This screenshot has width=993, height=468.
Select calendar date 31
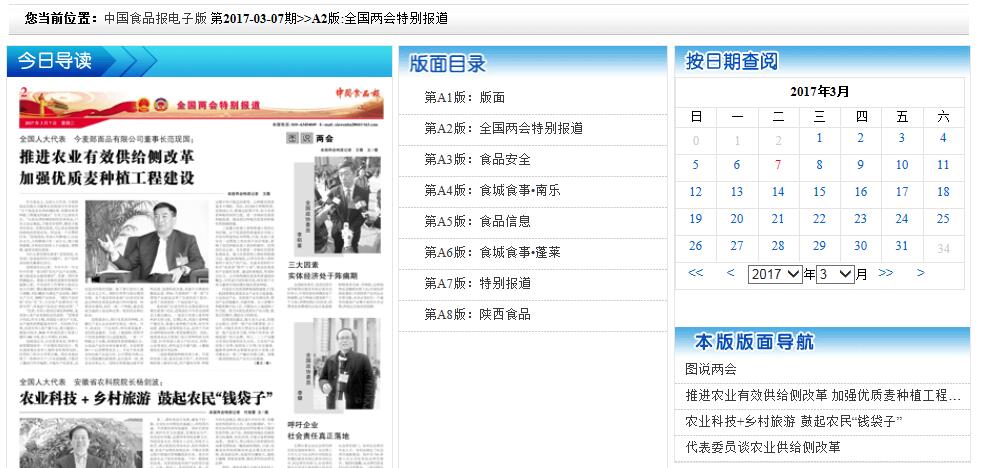click(902, 246)
